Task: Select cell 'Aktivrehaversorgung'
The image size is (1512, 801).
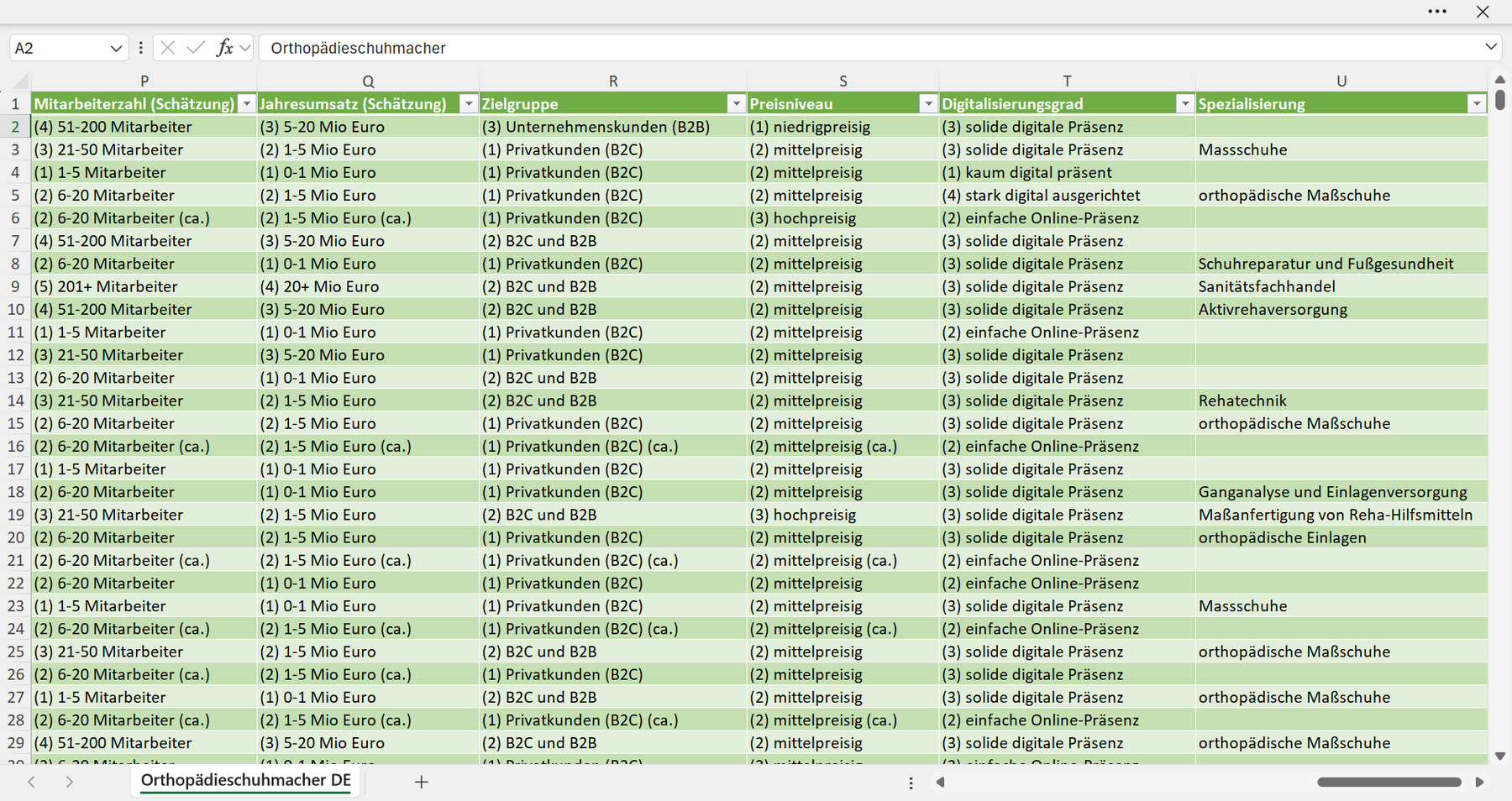Action: point(1341,309)
